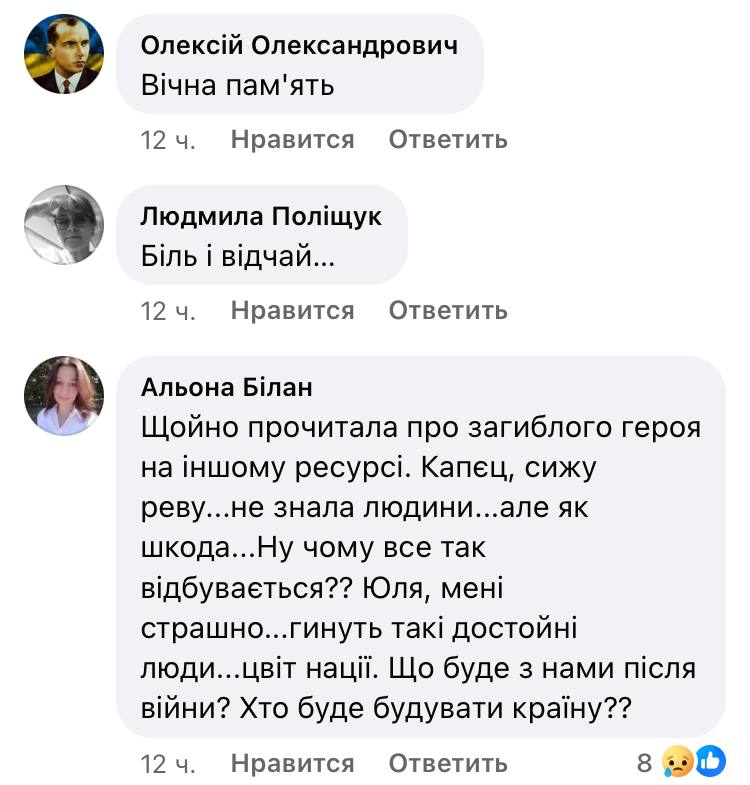Open the reaction count 8 list
This screenshot has width=750, height=785.
645,764
